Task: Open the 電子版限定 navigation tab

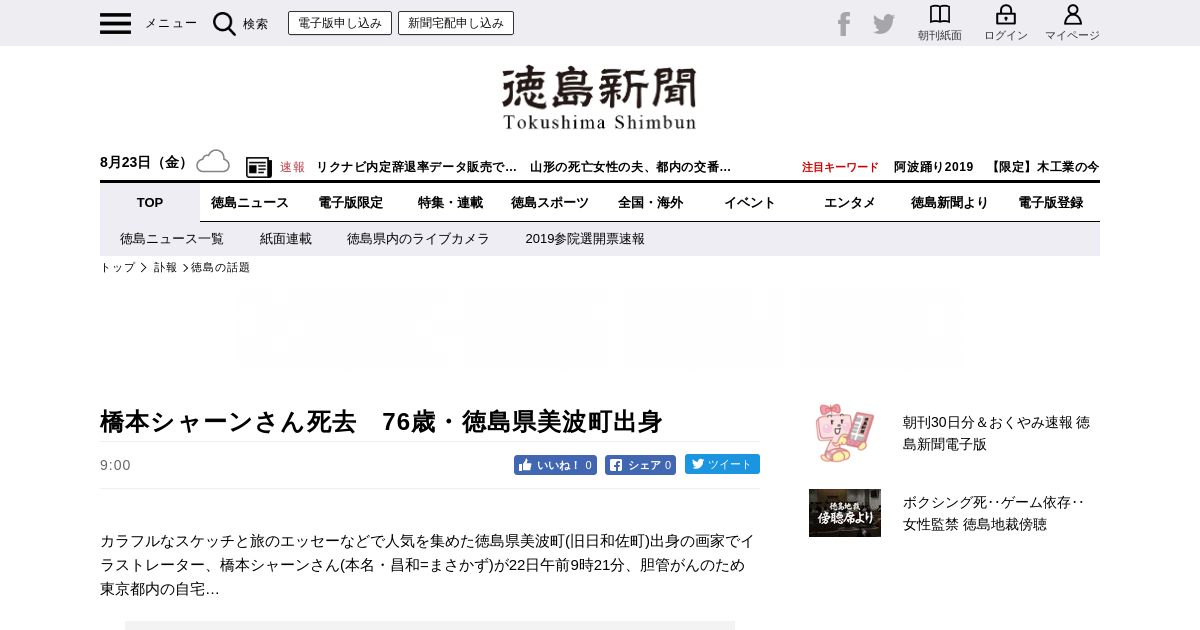Action: [350, 202]
